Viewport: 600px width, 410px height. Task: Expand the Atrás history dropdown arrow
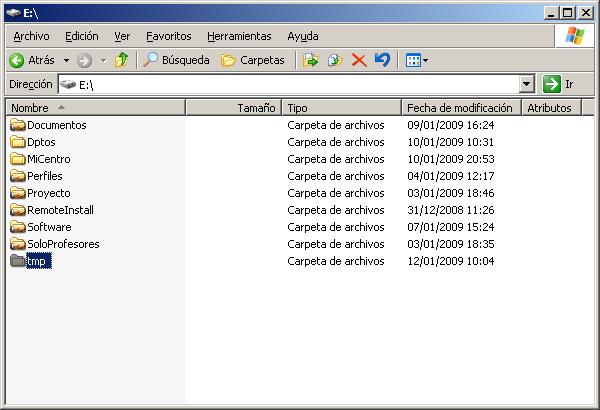pos(67,60)
